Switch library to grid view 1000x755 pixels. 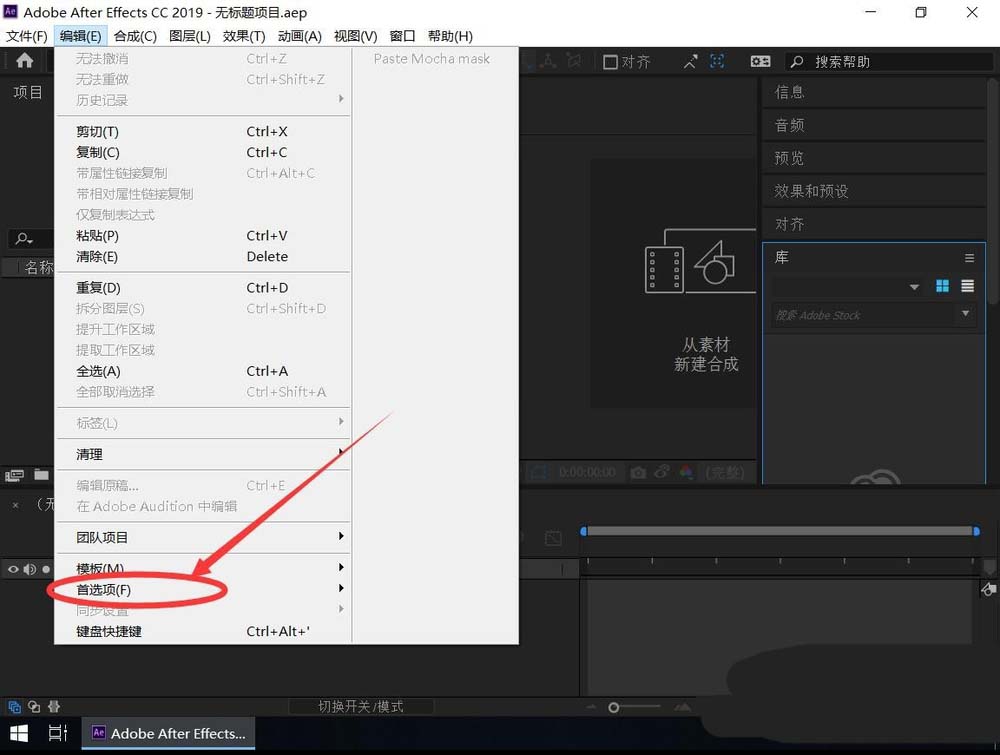942,286
